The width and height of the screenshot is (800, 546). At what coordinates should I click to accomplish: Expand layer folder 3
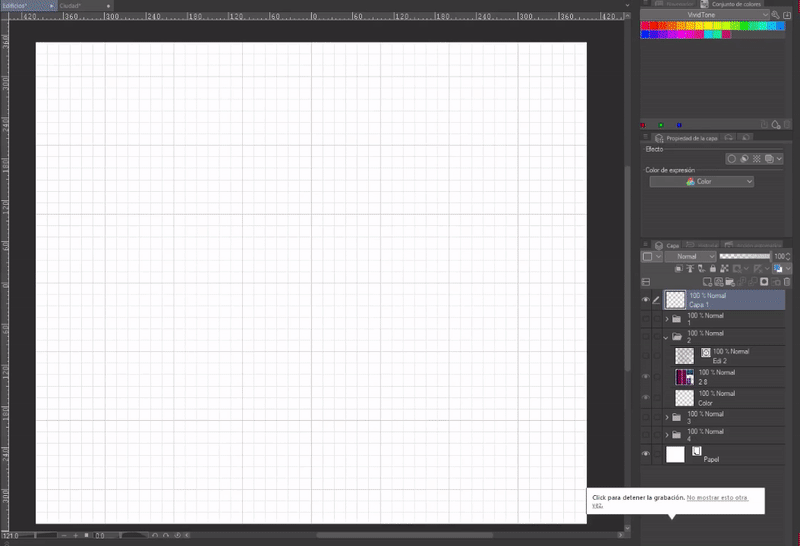coord(666,417)
